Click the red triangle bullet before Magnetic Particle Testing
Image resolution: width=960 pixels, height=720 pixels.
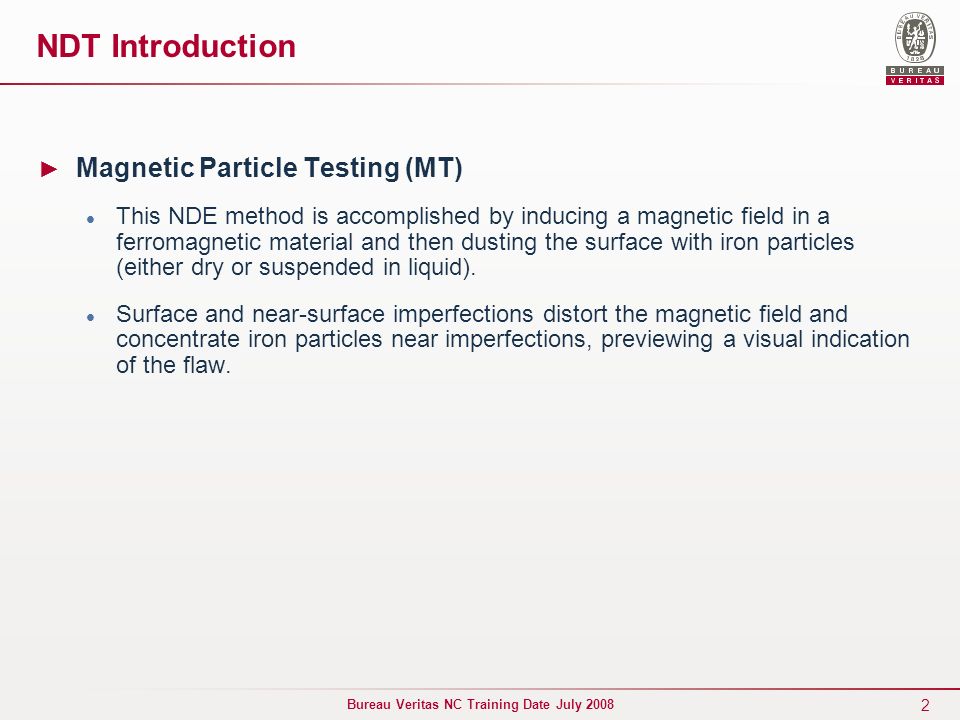(x=49, y=169)
